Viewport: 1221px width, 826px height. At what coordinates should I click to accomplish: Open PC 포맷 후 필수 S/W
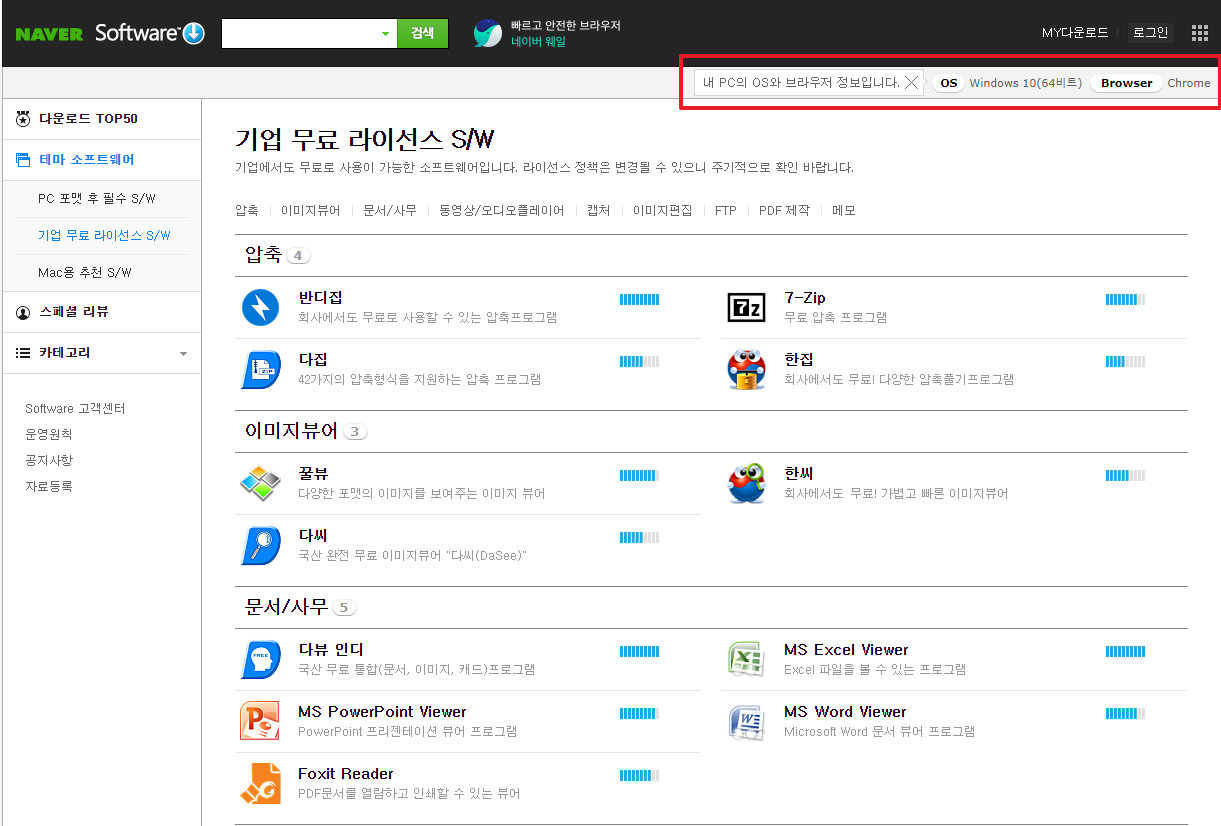(97, 199)
